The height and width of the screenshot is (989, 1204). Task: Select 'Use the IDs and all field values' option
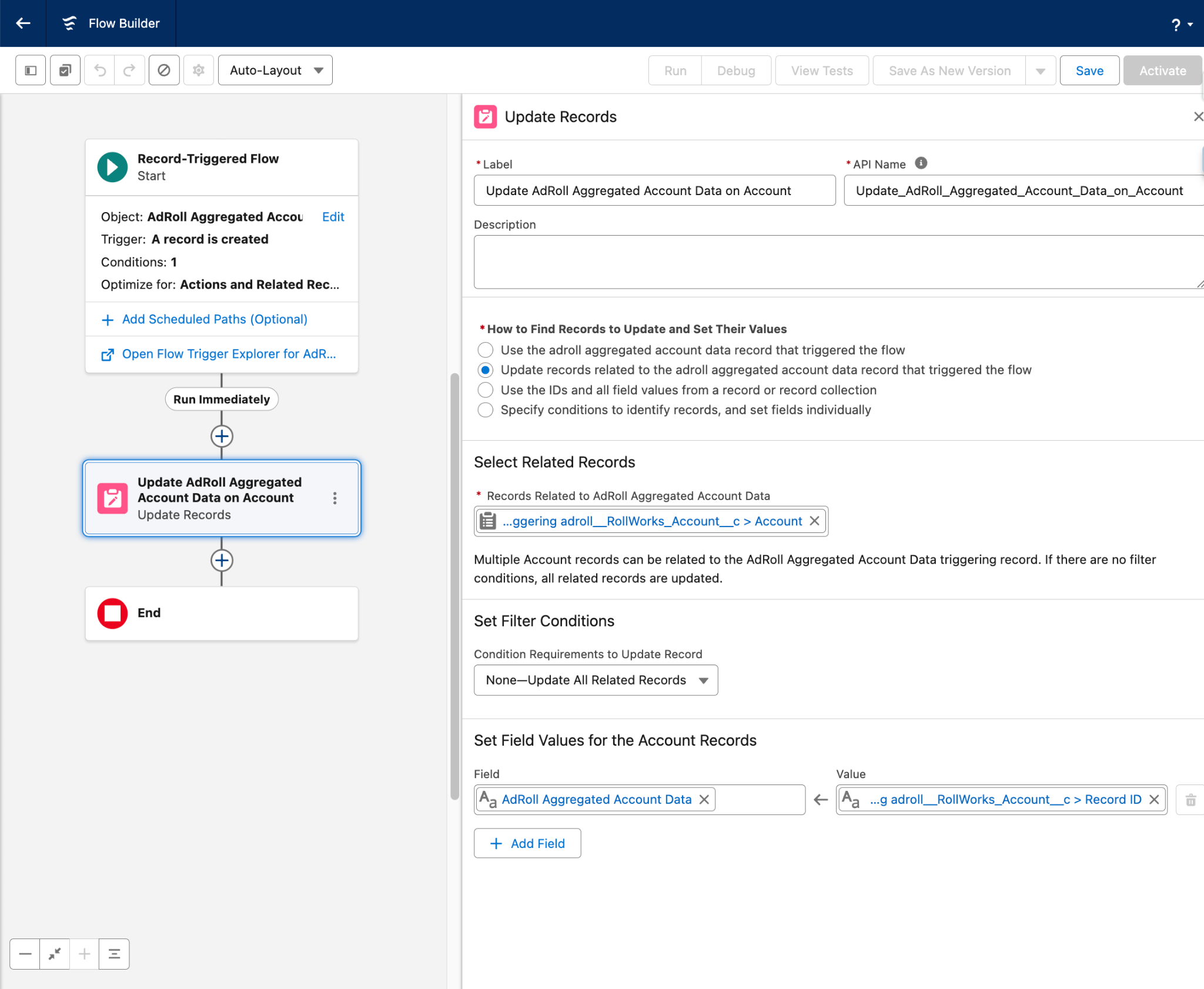click(486, 390)
